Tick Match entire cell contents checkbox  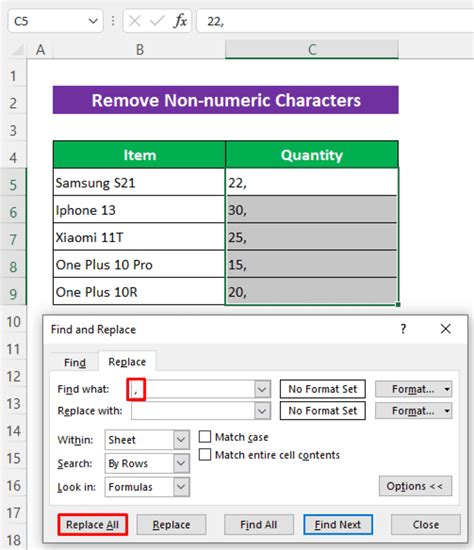(205, 455)
